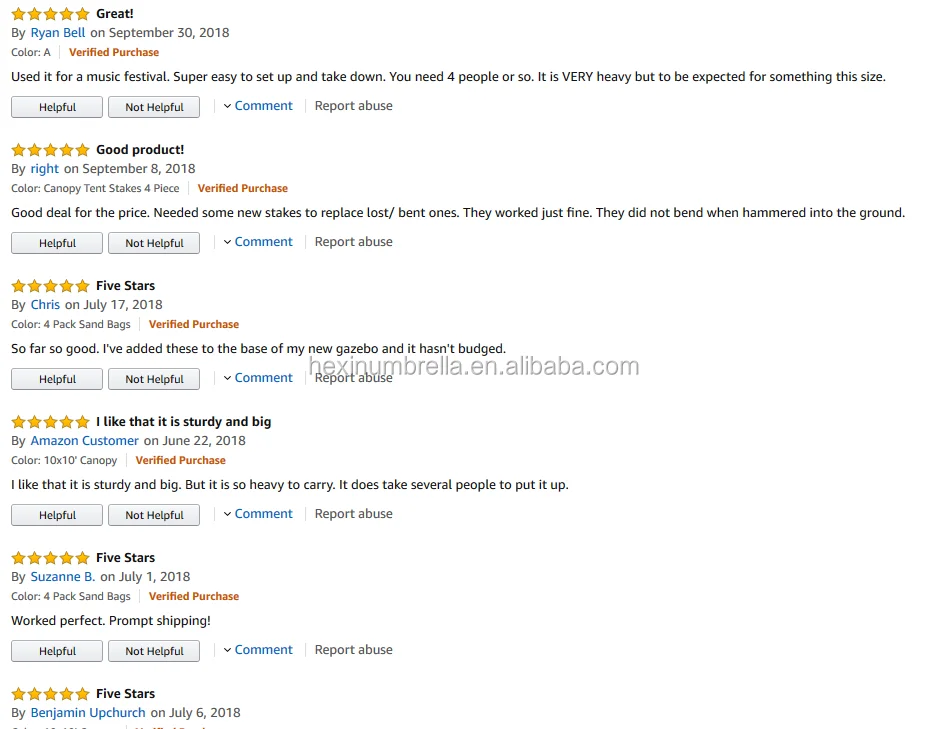Report abuse on Ryan Bell's review

pos(353,106)
